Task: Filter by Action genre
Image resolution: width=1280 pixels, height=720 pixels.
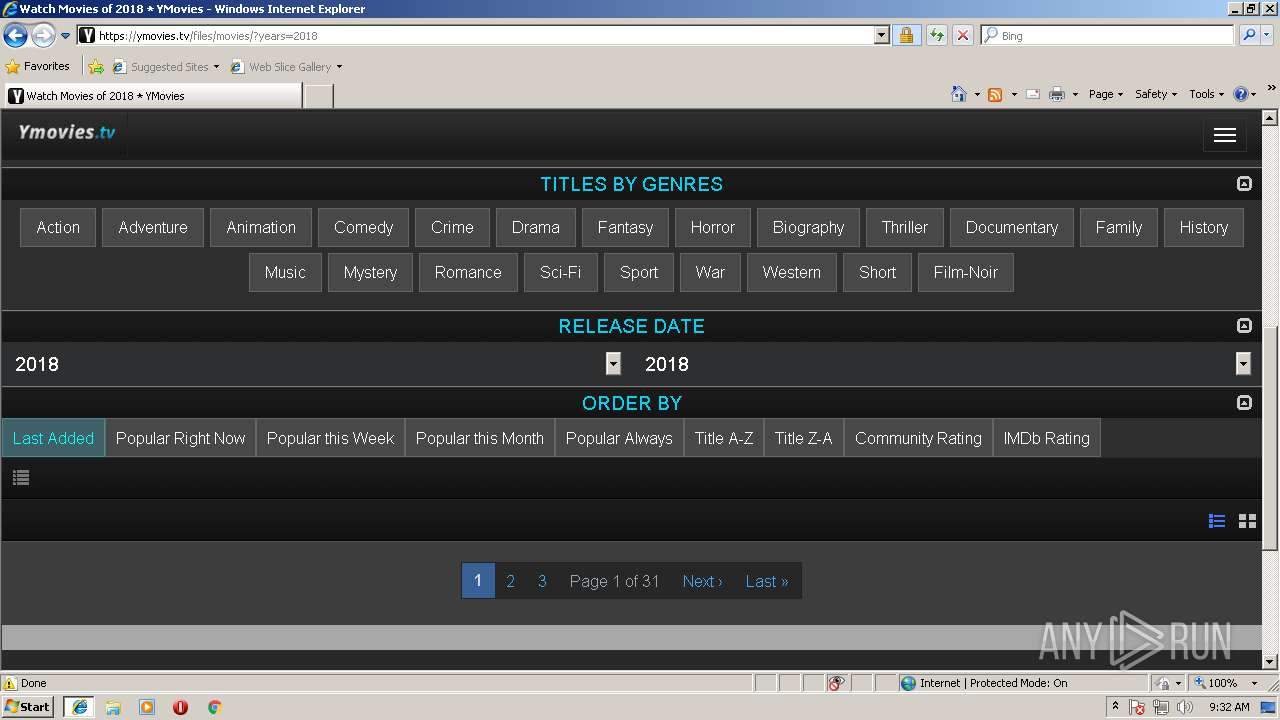Action: 58,227
